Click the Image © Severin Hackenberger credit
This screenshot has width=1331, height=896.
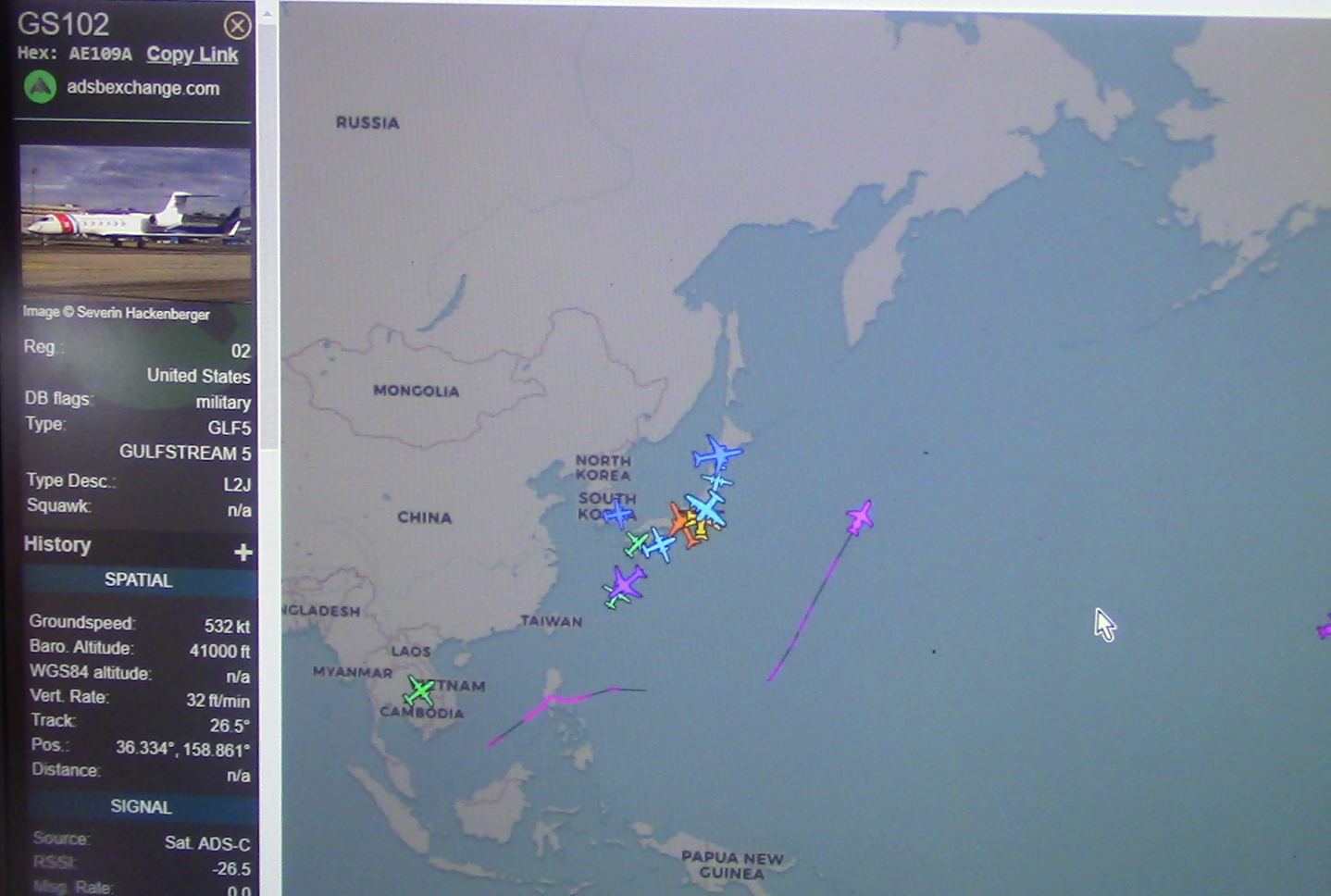coord(117,313)
